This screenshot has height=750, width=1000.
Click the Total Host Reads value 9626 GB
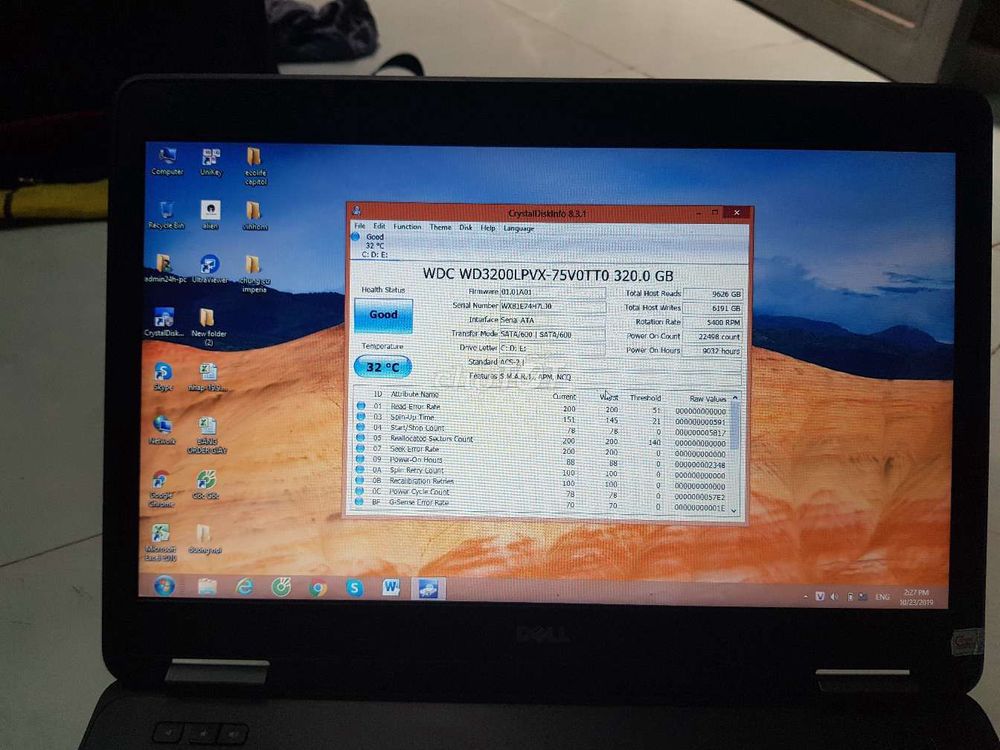713,294
